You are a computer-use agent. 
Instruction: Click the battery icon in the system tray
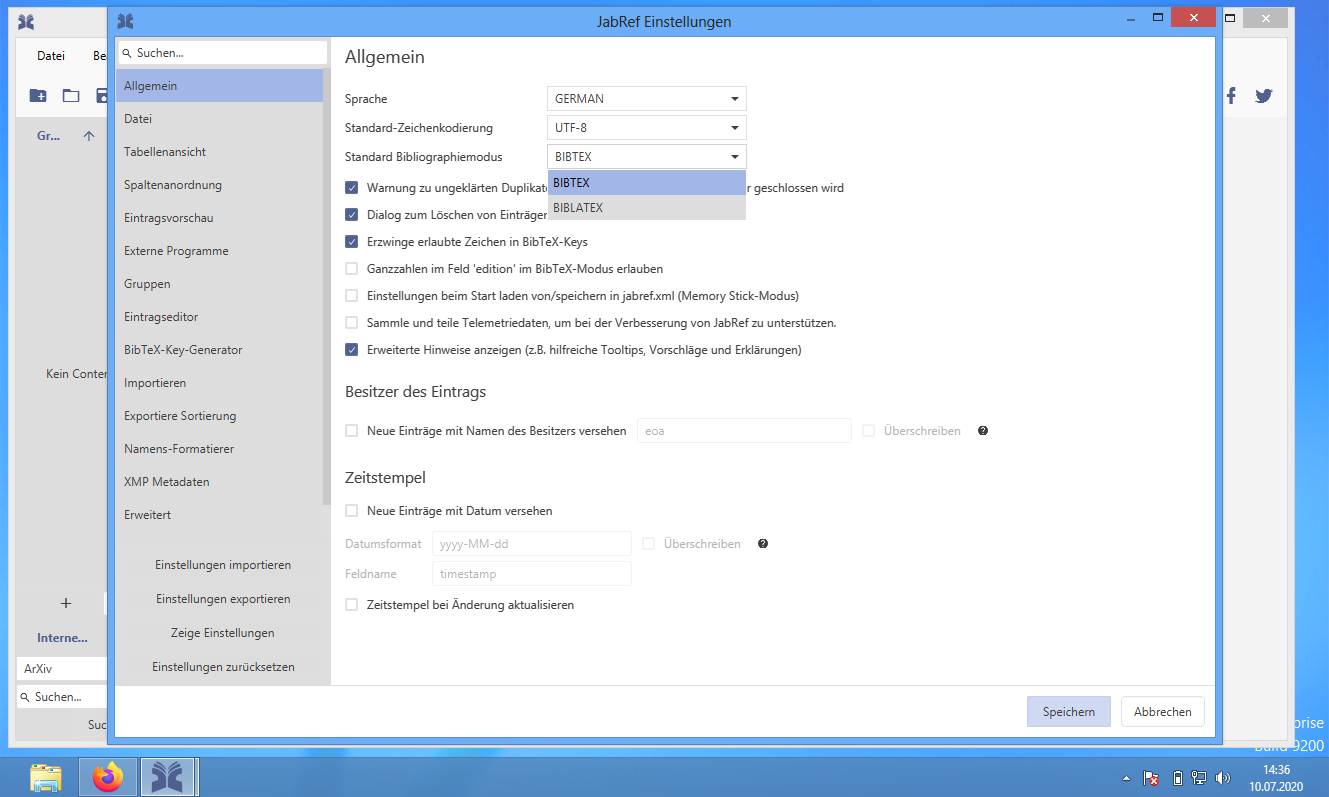coord(1177,778)
